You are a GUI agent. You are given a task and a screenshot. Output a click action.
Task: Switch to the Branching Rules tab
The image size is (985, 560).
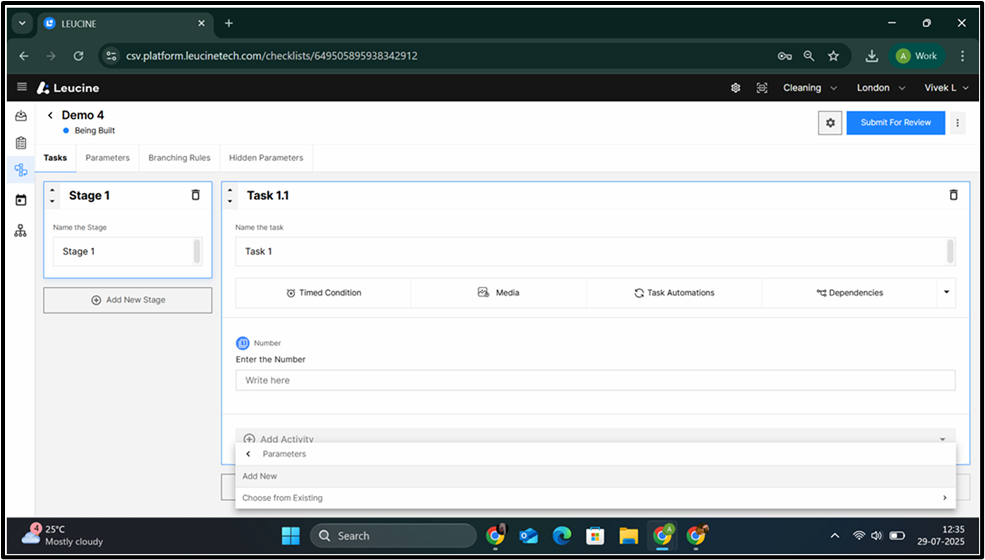(179, 158)
